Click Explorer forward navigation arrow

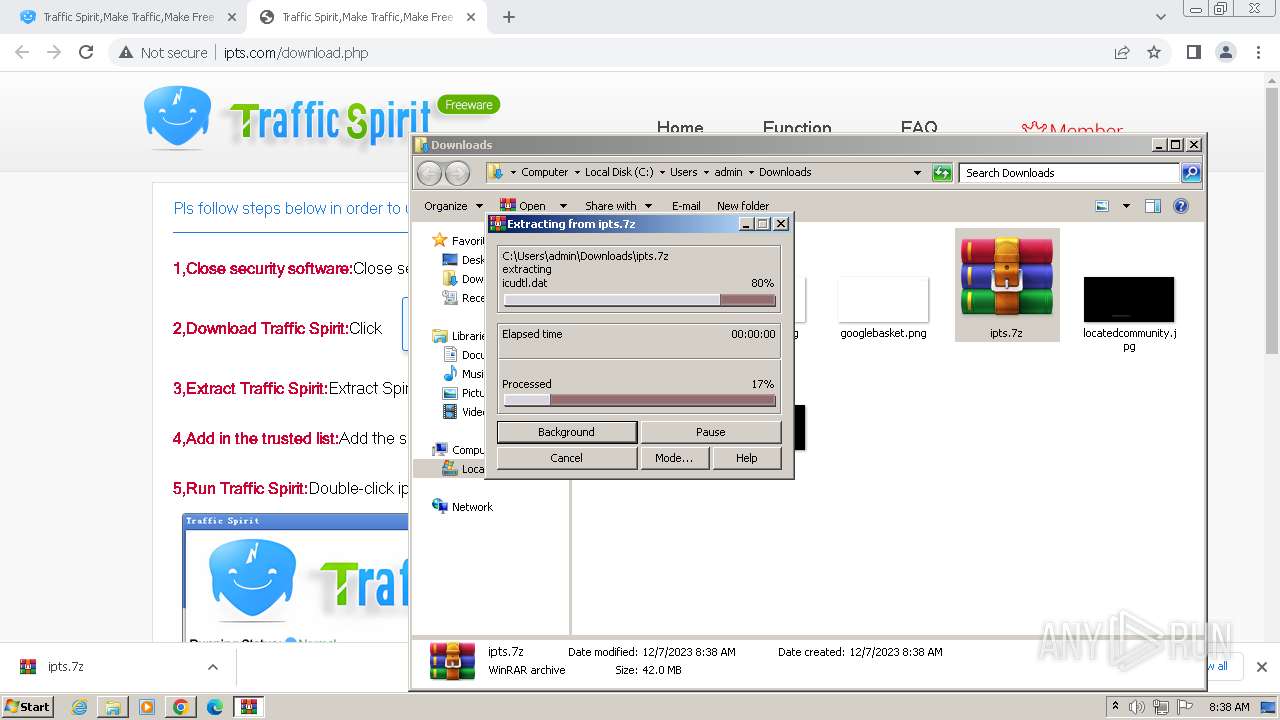(457, 173)
